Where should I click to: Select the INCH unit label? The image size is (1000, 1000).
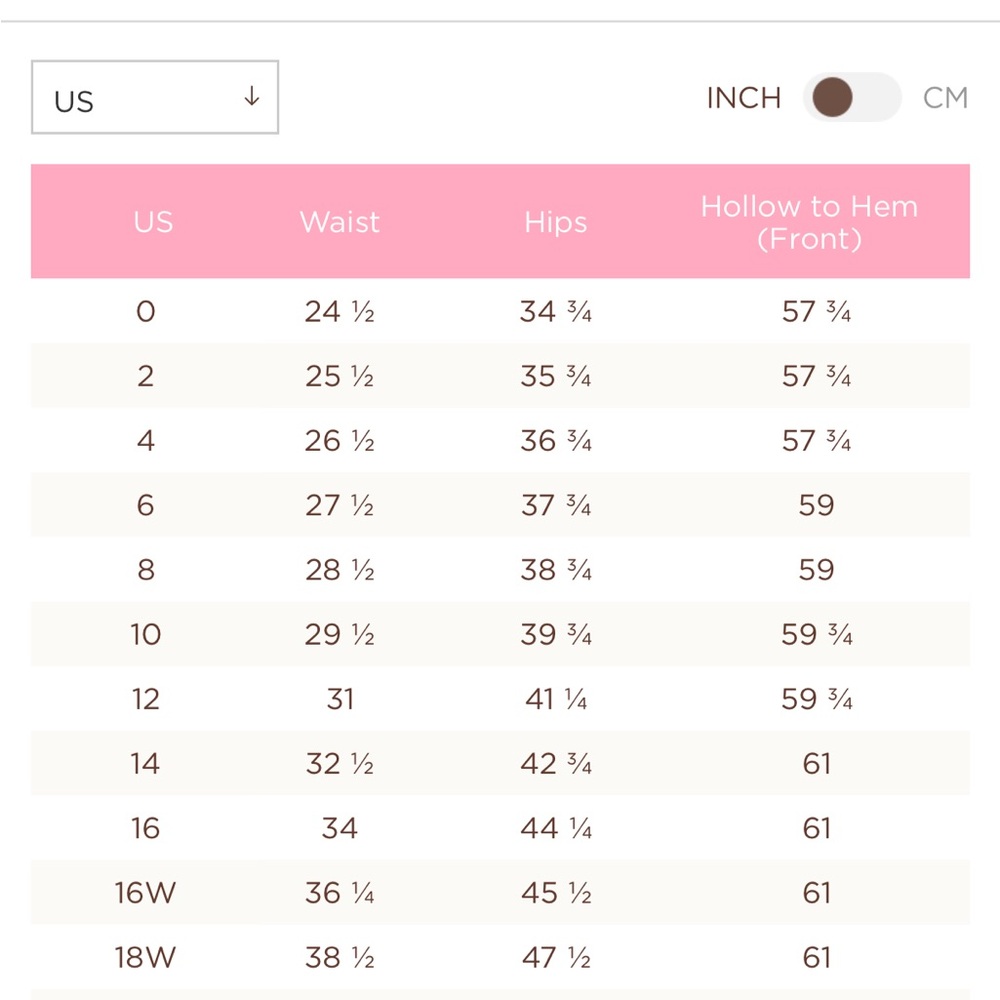click(x=744, y=98)
